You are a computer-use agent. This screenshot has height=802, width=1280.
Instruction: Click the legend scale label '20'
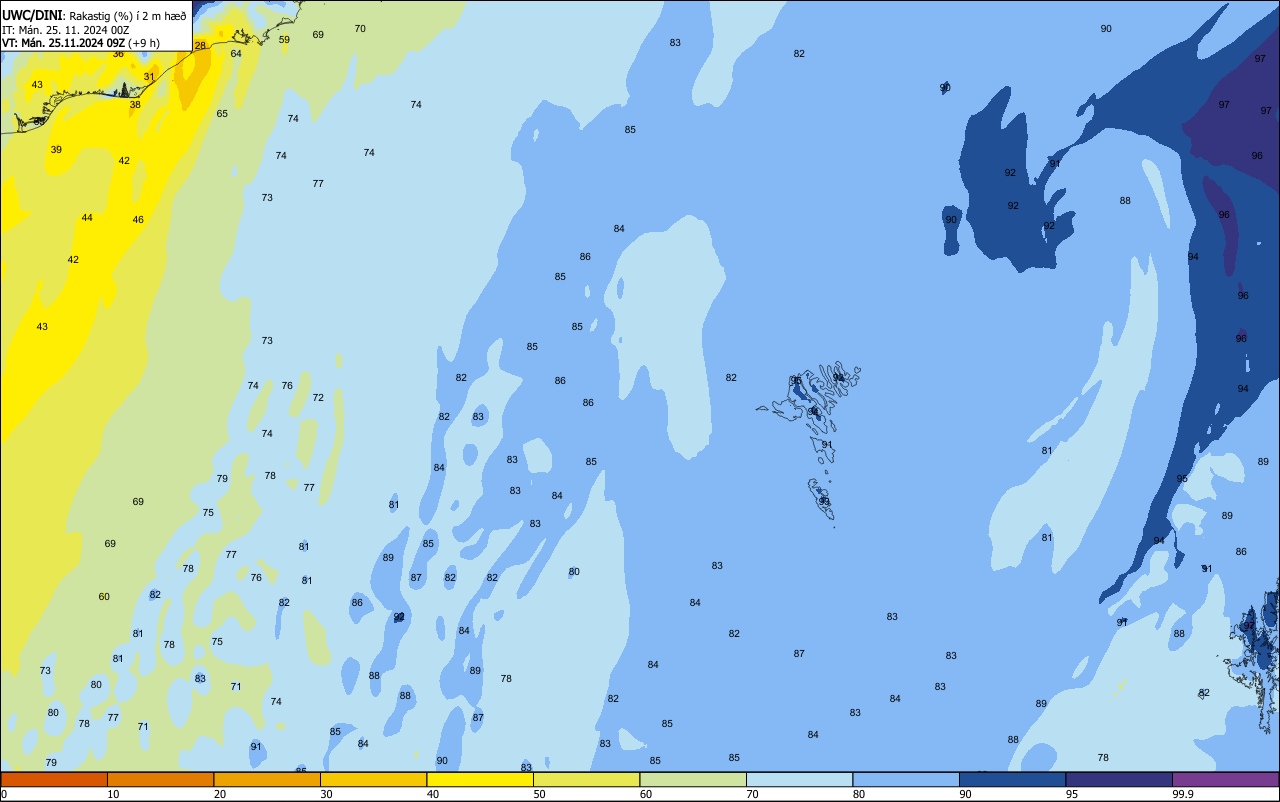click(220, 794)
